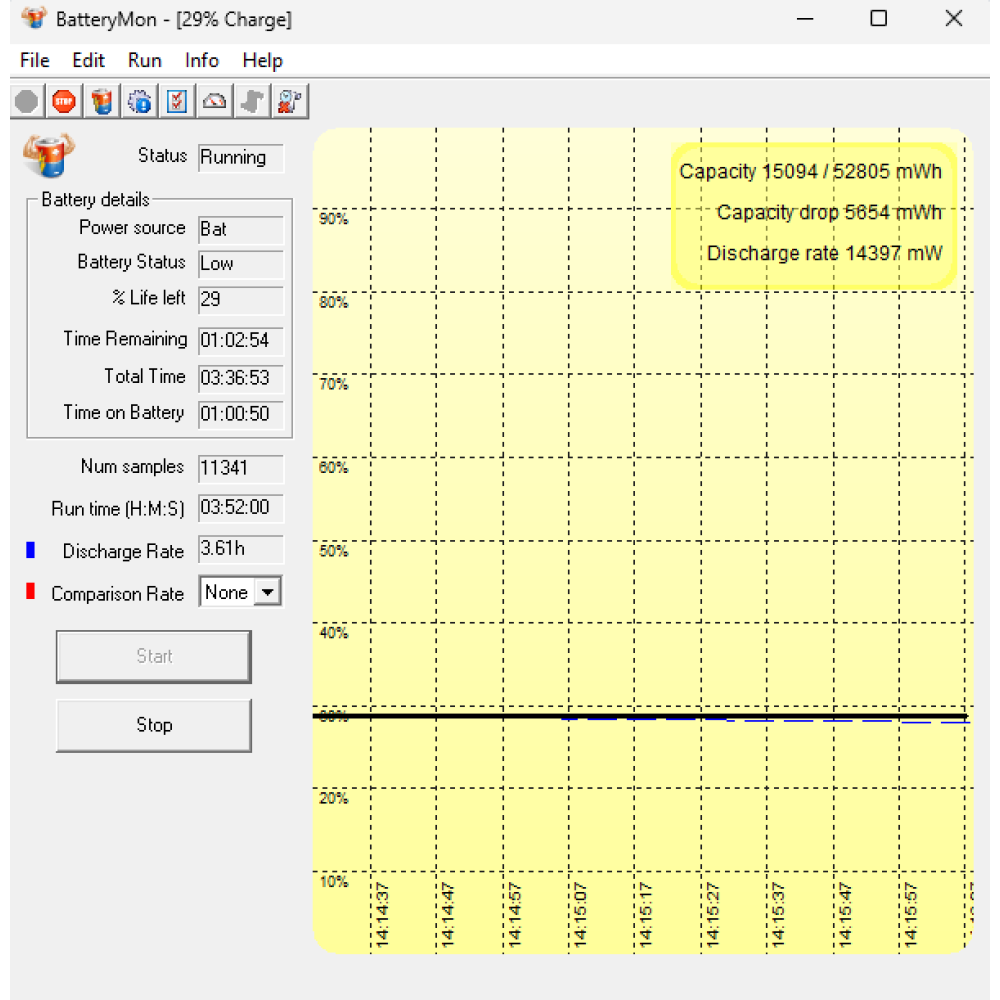Click the red Comparison Rate color marker
This screenshot has width=1000, height=1000.
[x=30, y=593]
